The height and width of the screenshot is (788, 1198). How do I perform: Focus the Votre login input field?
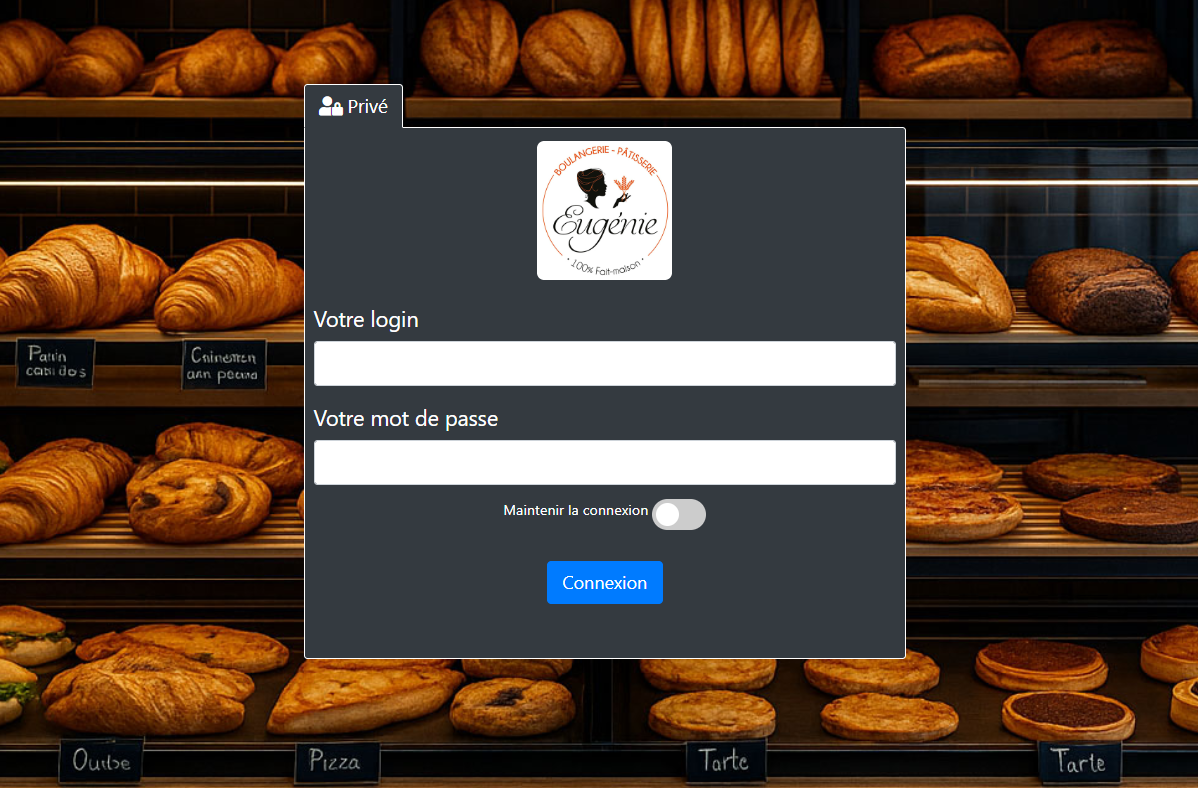(x=604, y=364)
